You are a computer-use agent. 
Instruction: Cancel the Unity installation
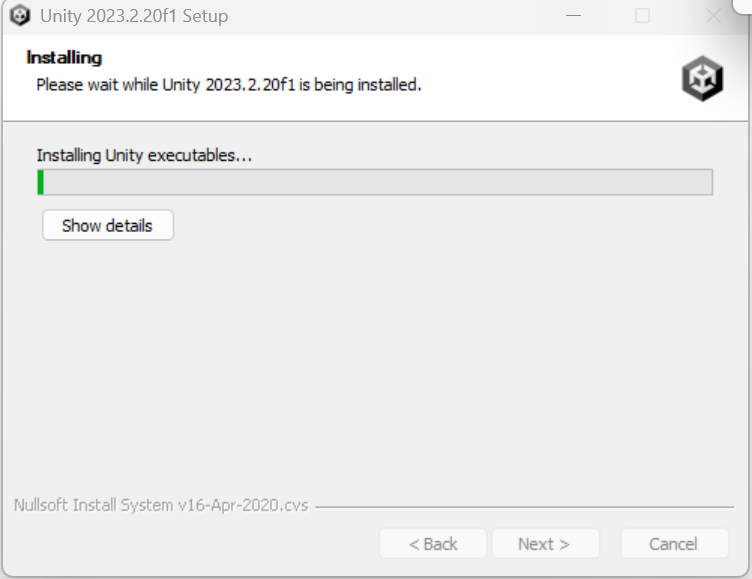tap(674, 544)
